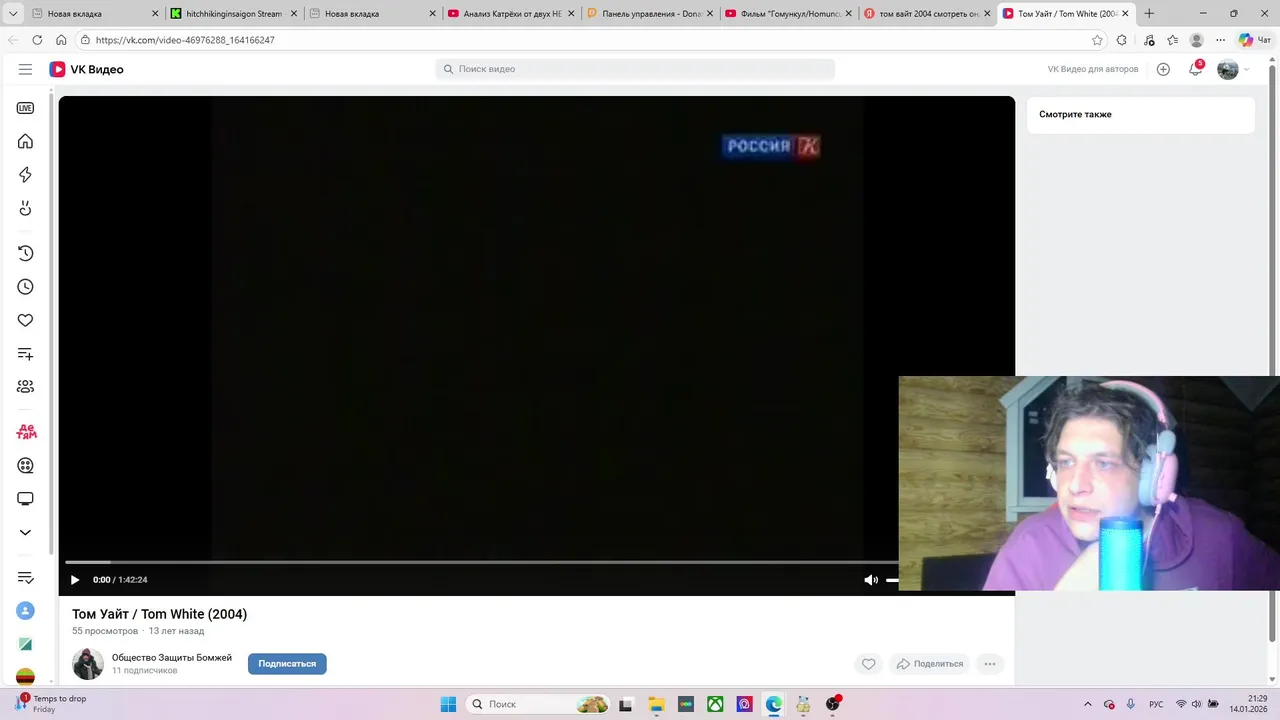Open the notifications bell
1280x720 pixels.
1195,69
